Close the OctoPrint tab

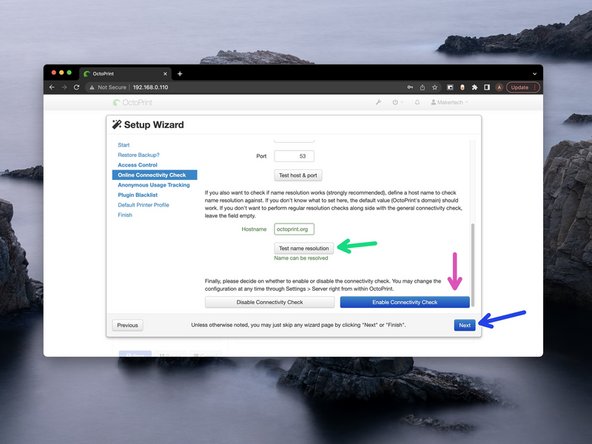pyautogui.click(x=165, y=74)
